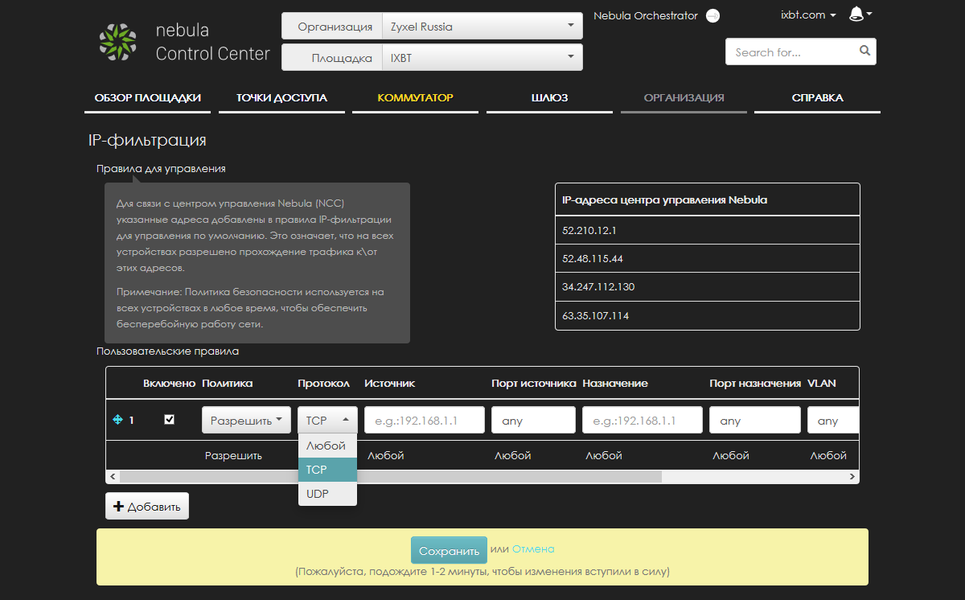Image resolution: width=965 pixels, height=600 pixels.
Task: Click the drag handle of rule 1
Action: click(x=118, y=420)
